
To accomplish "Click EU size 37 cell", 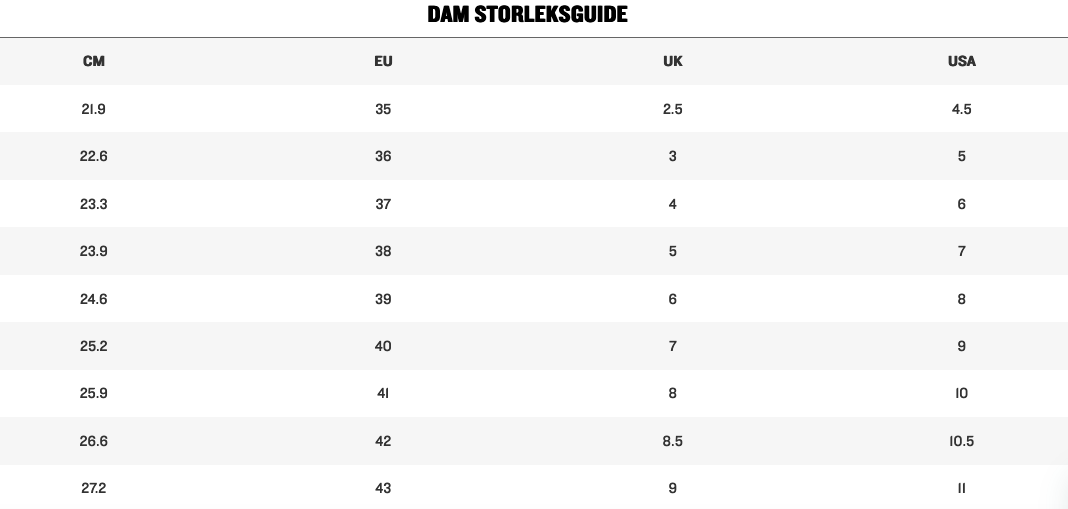I will 383,204.
